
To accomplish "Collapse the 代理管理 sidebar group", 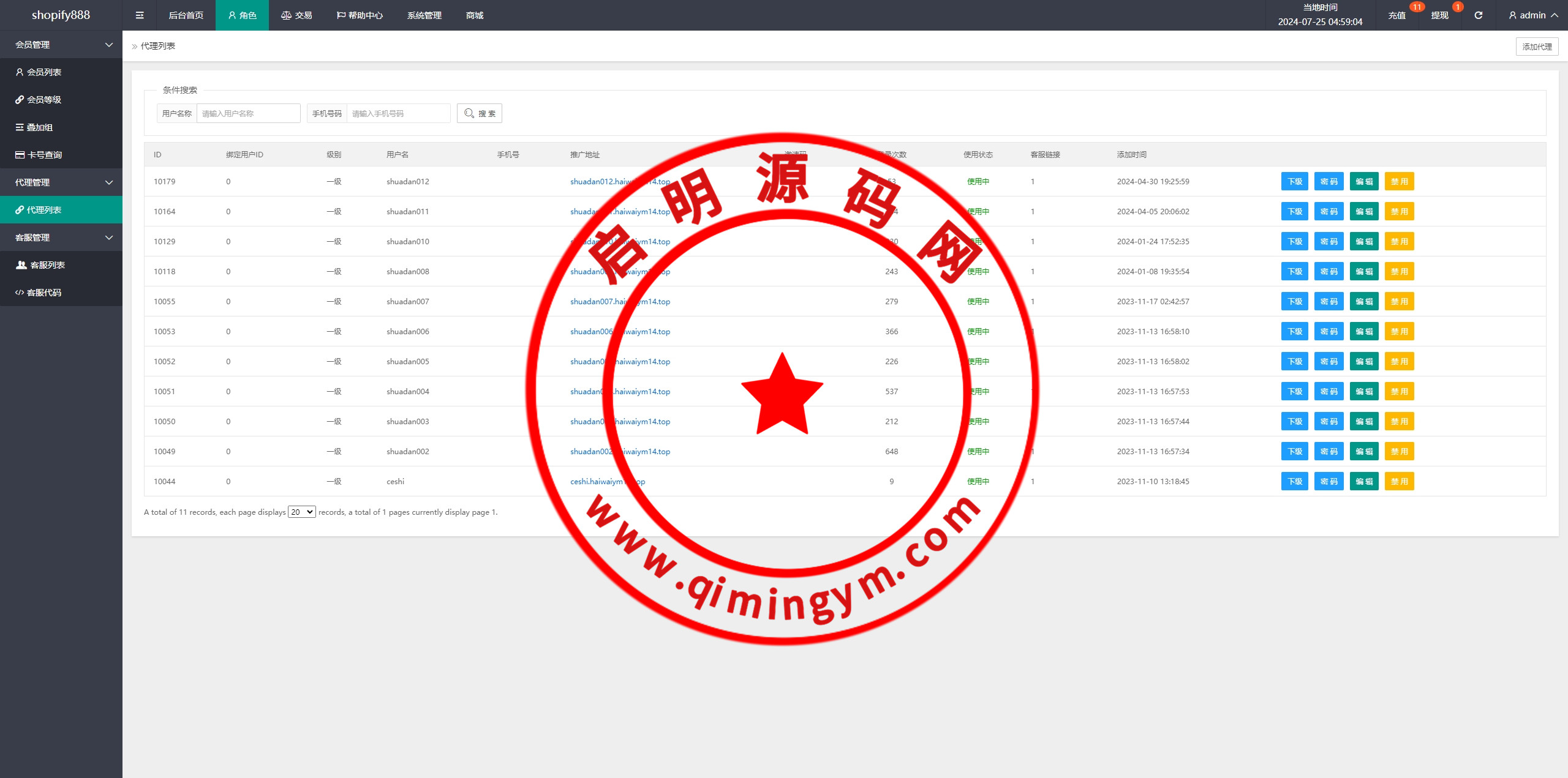I will coord(61,182).
